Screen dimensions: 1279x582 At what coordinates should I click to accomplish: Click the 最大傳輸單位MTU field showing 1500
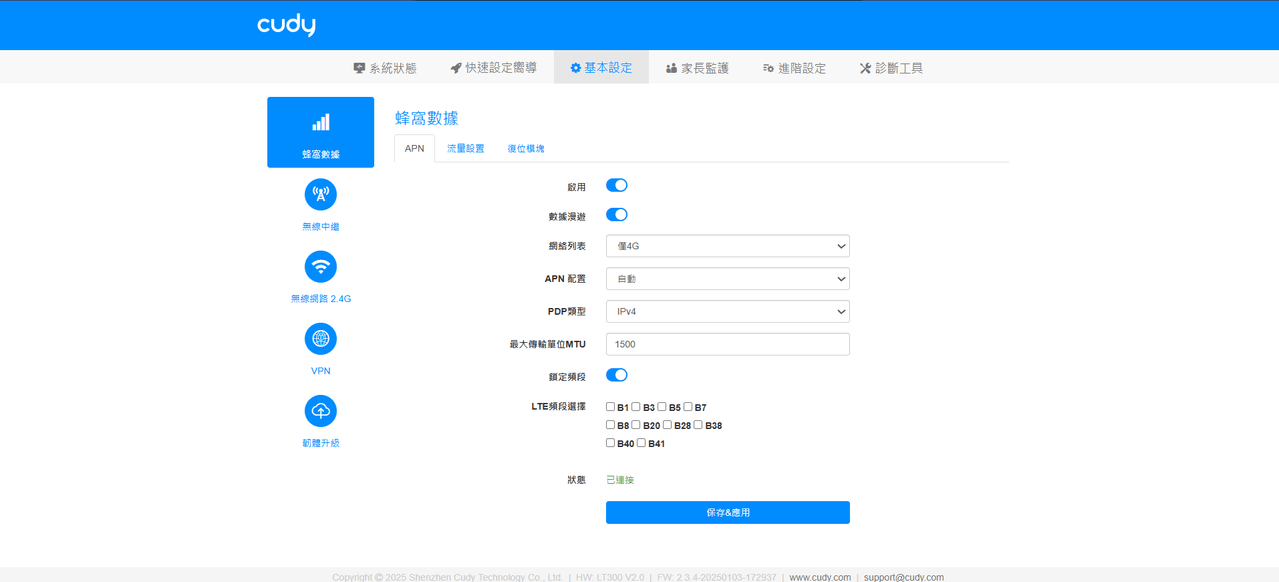(x=728, y=344)
